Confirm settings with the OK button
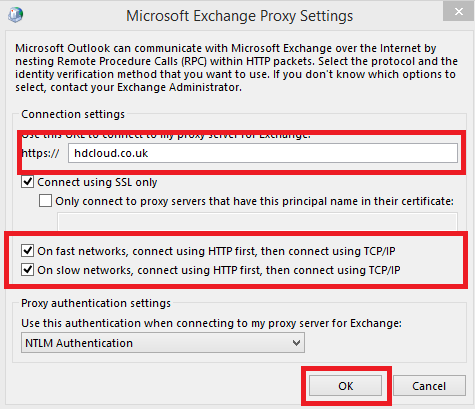This screenshot has width=475, height=409. pyautogui.click(x=345, y=386)
